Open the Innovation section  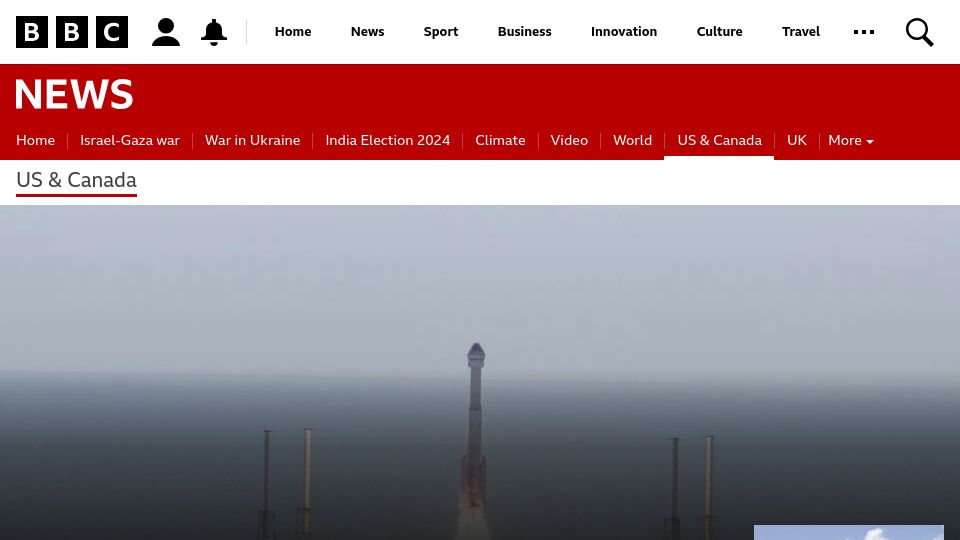pyautogui.click(x=624, y=32)
